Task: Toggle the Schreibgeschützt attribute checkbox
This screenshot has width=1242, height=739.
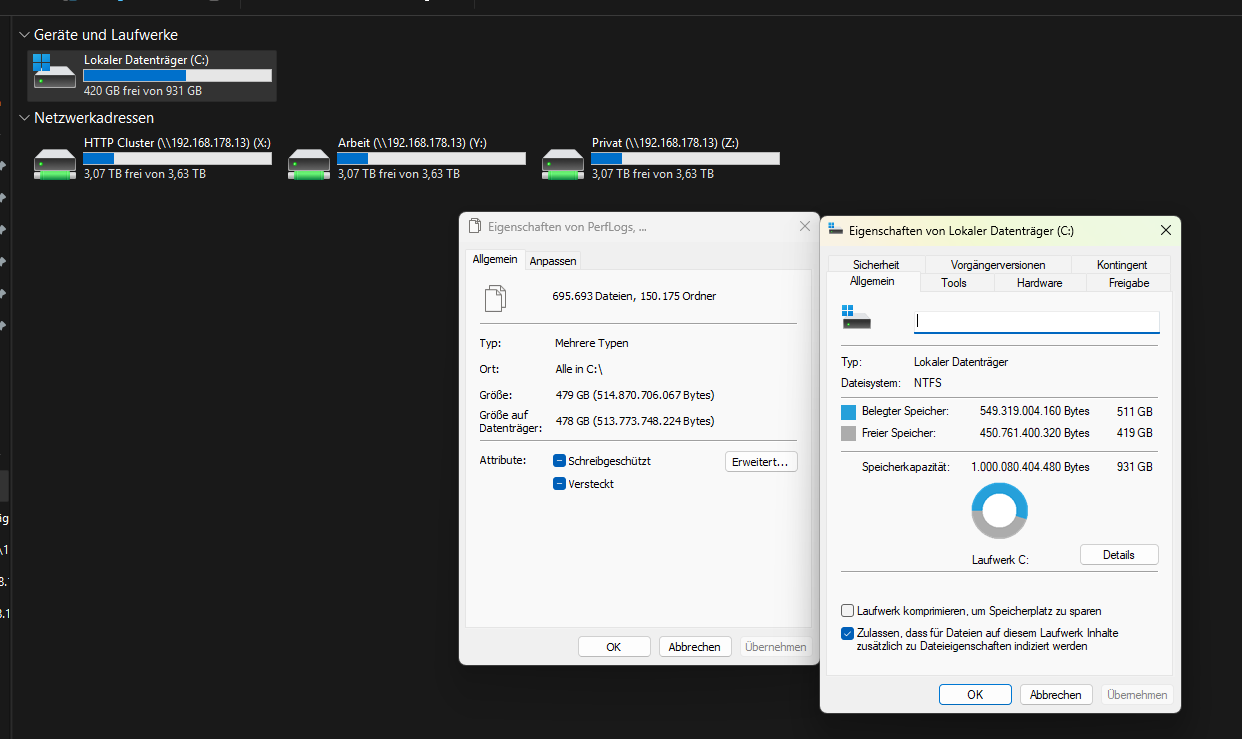Action: [x=559, y=461]
